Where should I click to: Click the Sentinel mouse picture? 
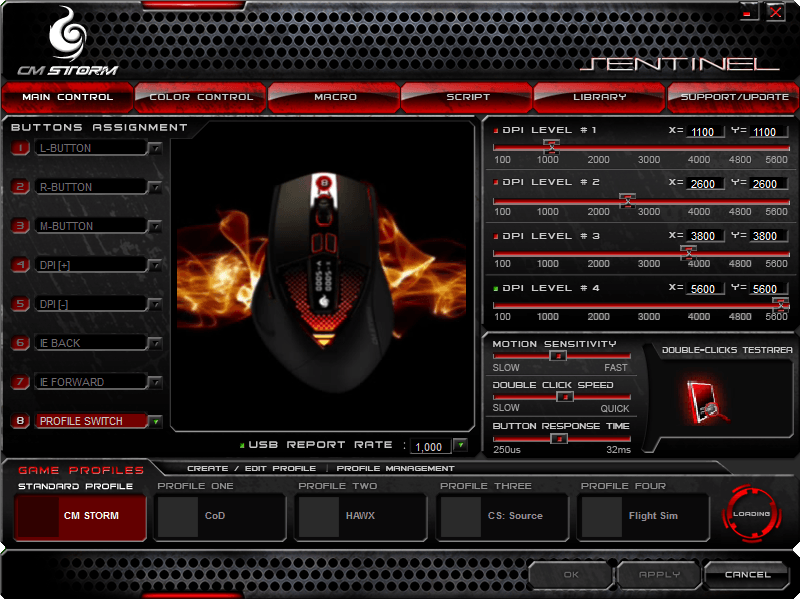[322, 281]
